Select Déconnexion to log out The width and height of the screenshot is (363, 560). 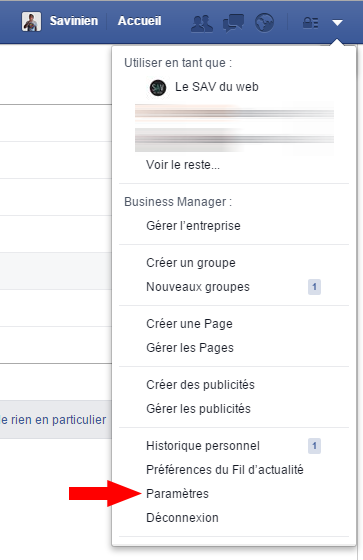(182, 518)
